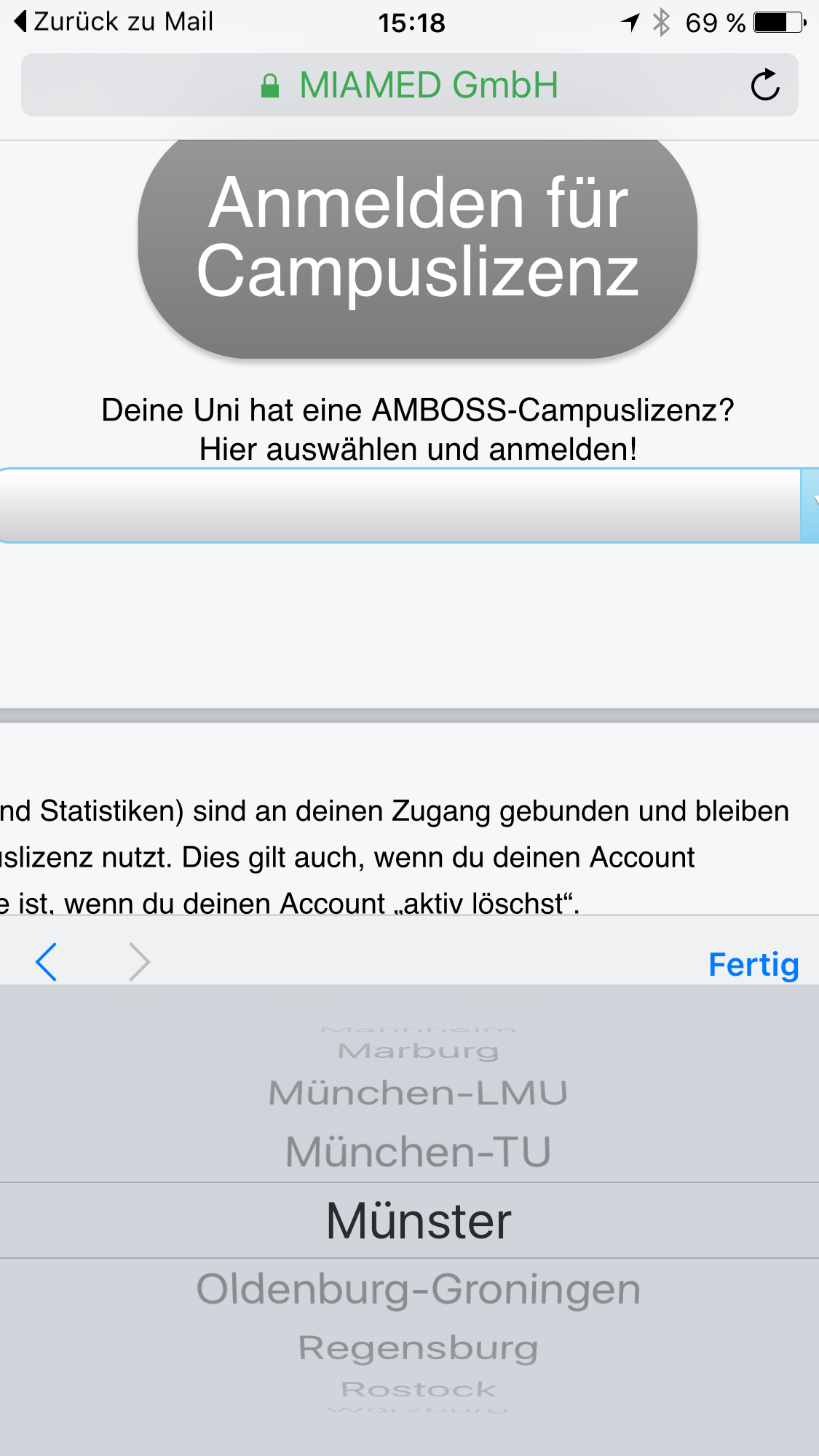Return to Mail via Zurück zu Mail
The width and height of the screenshot is (819, 1456).
[x=122, y=22]
